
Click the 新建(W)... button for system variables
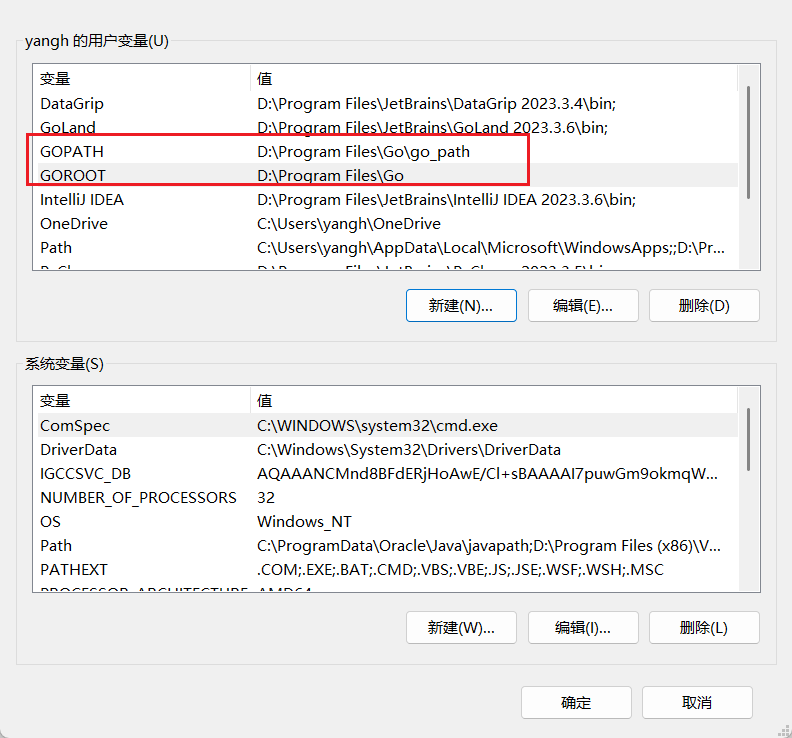pyautogui.click(x=461, y=628)
